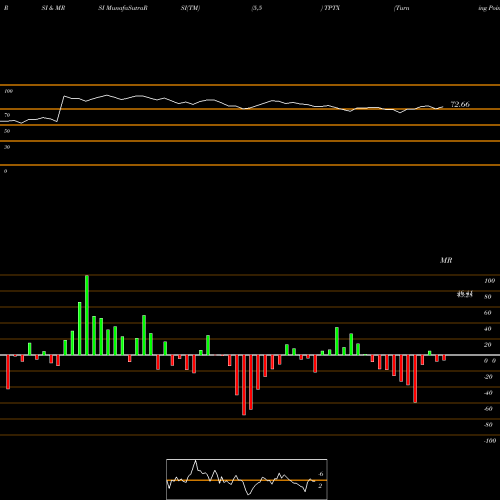Viewport: 500px width, 500px height.
Task: Click the RSI axis label 100
Action: pos(9,91)
